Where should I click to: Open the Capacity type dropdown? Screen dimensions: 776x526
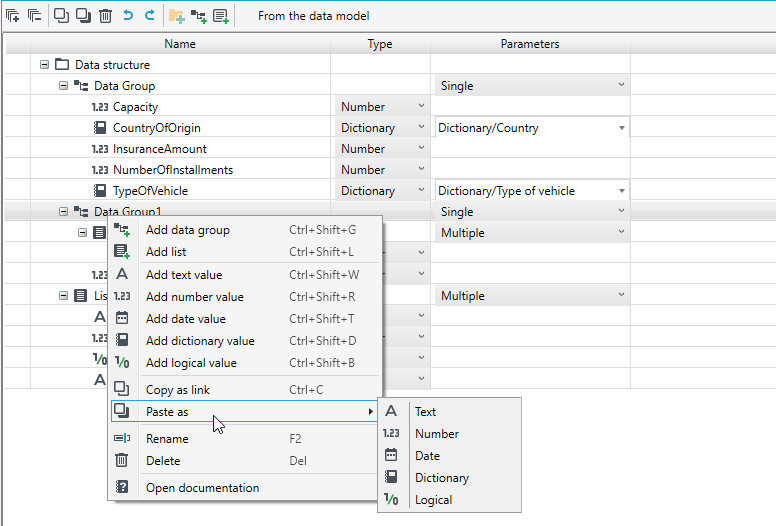383,106
